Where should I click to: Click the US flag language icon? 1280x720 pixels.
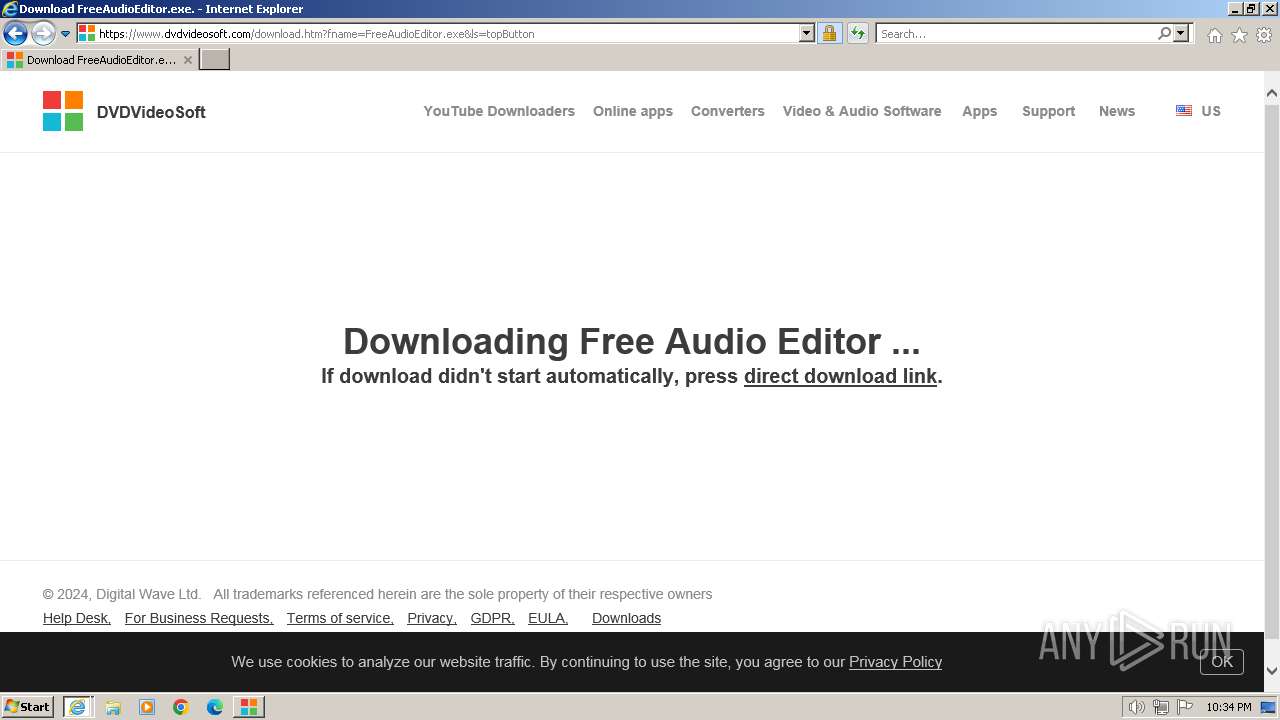pyautogui.click(x=1184, y=111)
